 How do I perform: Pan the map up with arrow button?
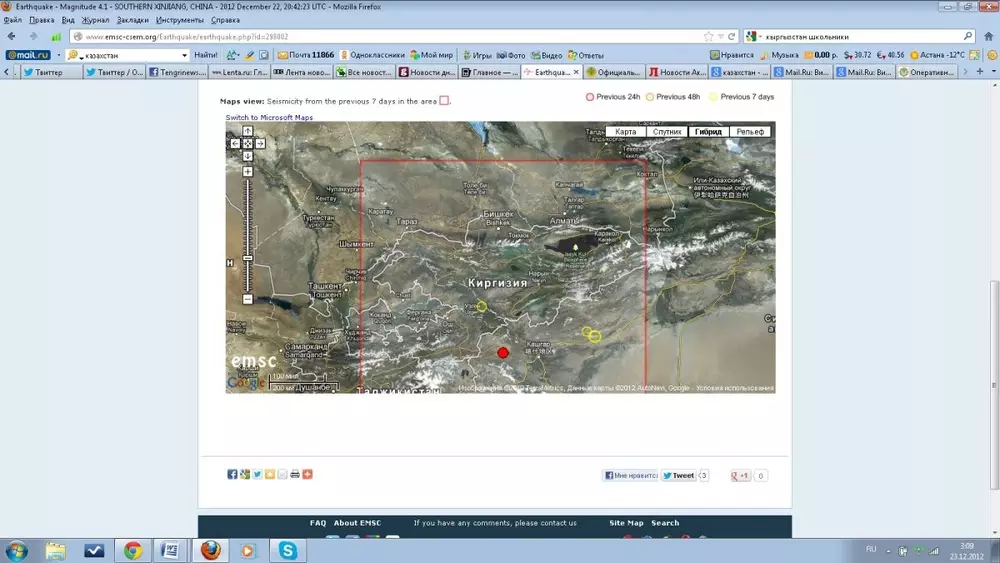248,131
